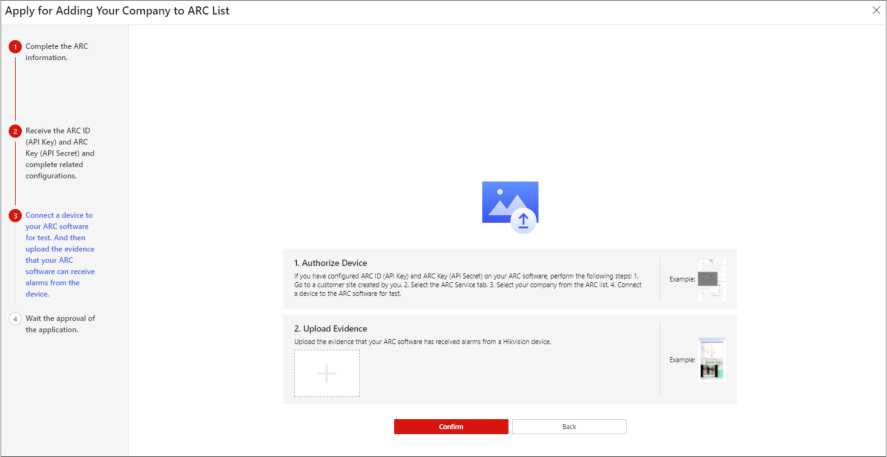Click the '1. Authorize Device' heading

click(x=330, y=263)
